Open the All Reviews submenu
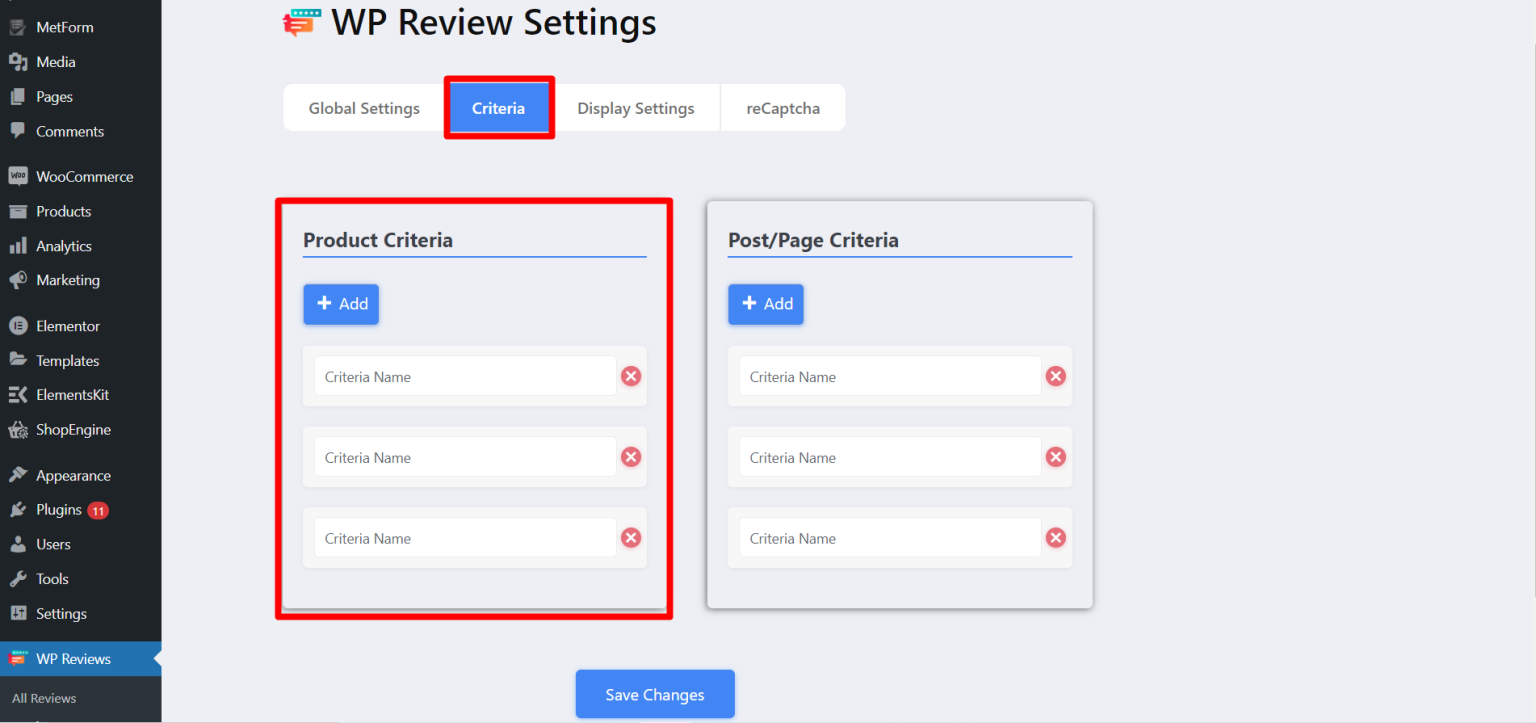This screenshot has height=723, width=1536. coord(44,698)
